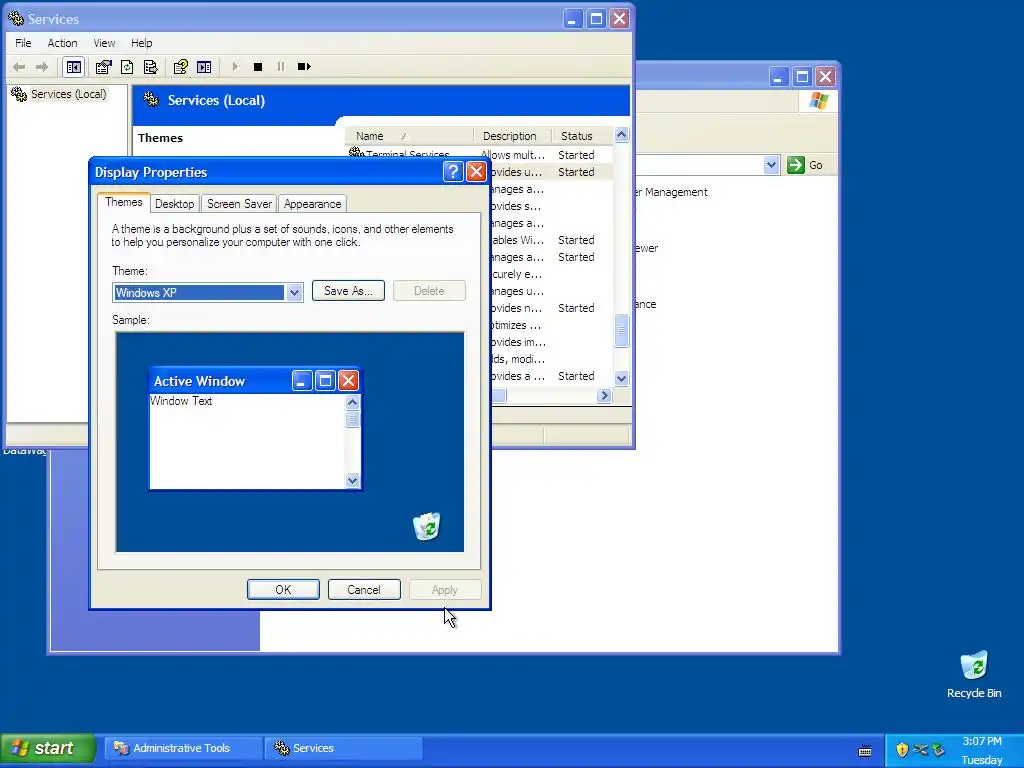
Task: Click Cancel in Display Properties
Action: coord(364,590)
